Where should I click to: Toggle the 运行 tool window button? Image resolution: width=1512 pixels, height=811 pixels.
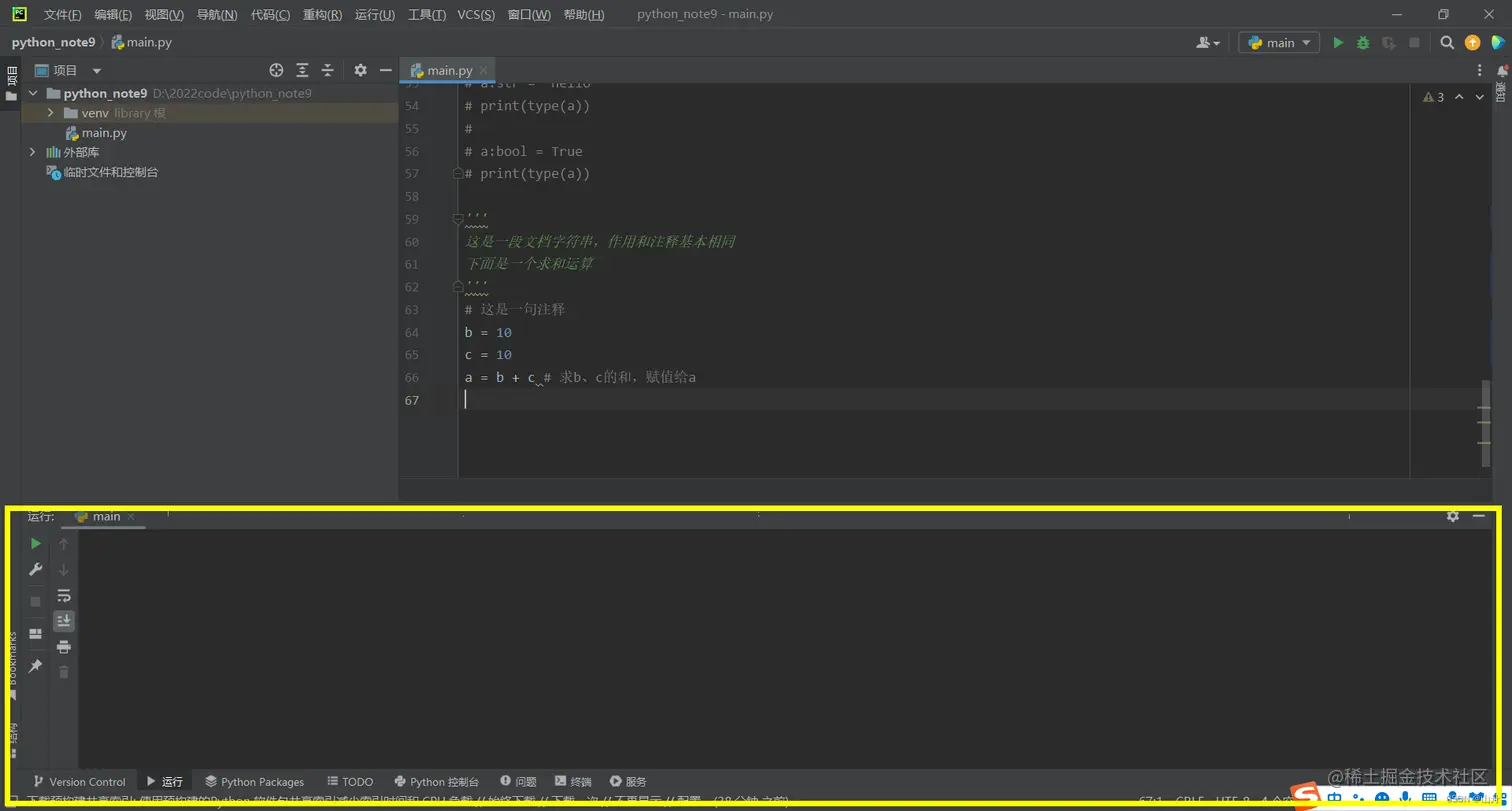click(165, 781)
